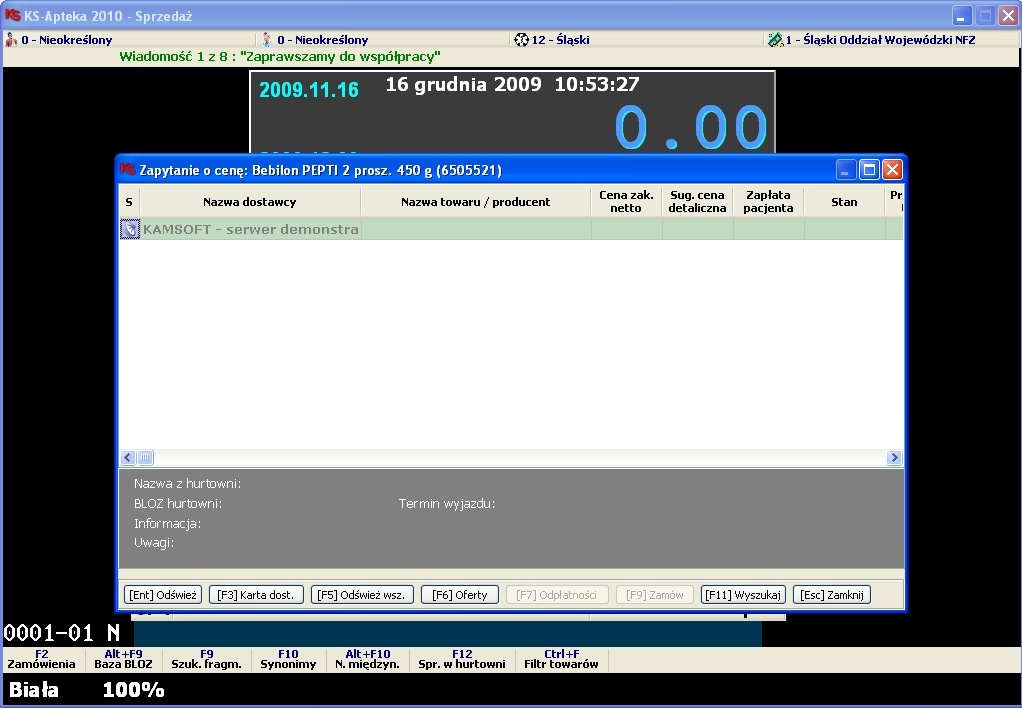Choose Ctrl+F Filtr towarów in bottom bar

561,659
